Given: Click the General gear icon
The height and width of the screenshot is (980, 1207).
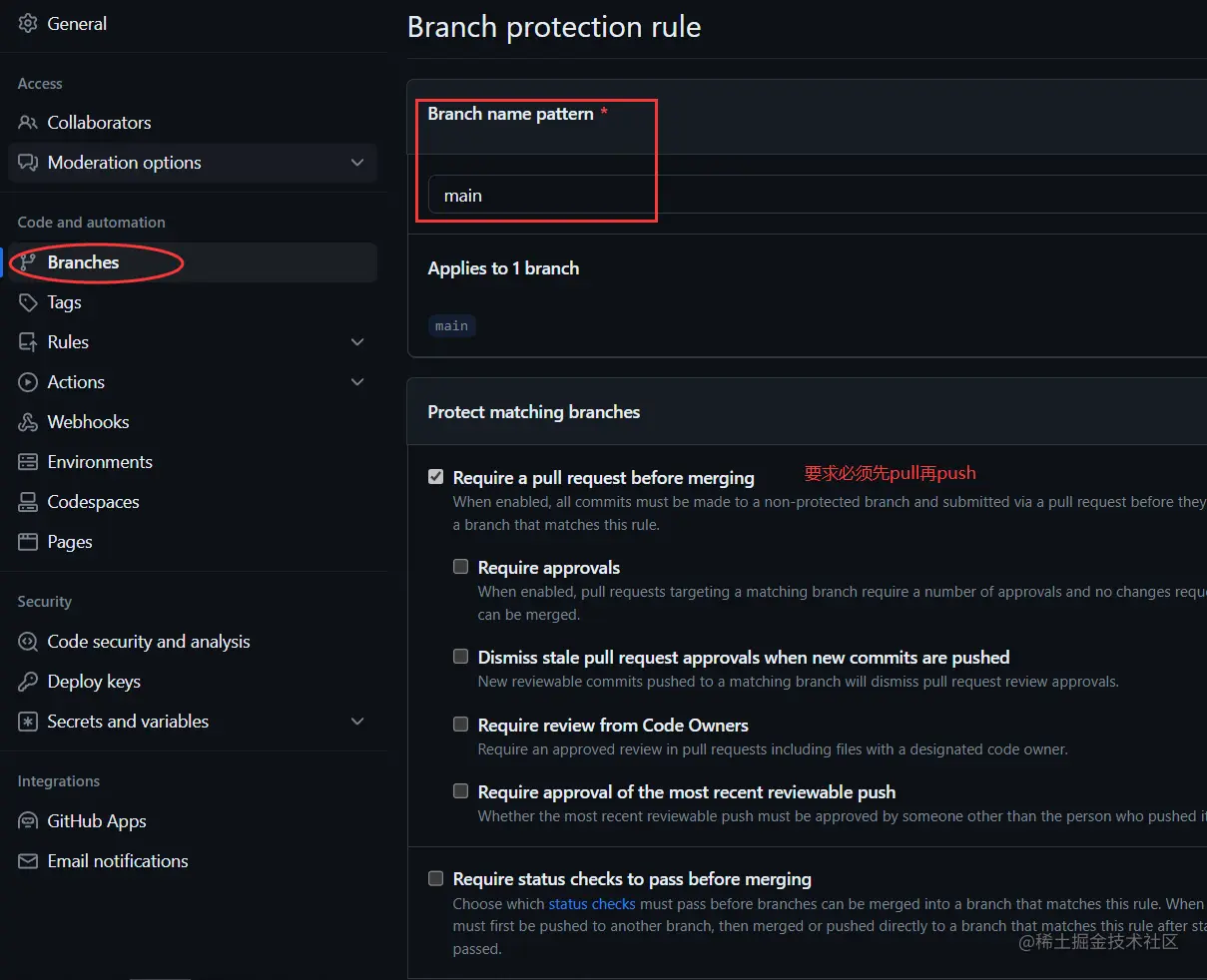Looking at the screenshot, I should [28, 23].
